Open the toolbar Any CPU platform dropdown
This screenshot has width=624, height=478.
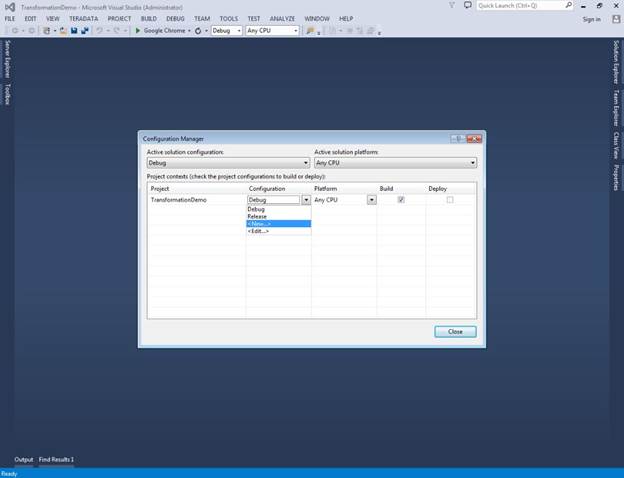(273, 31)
